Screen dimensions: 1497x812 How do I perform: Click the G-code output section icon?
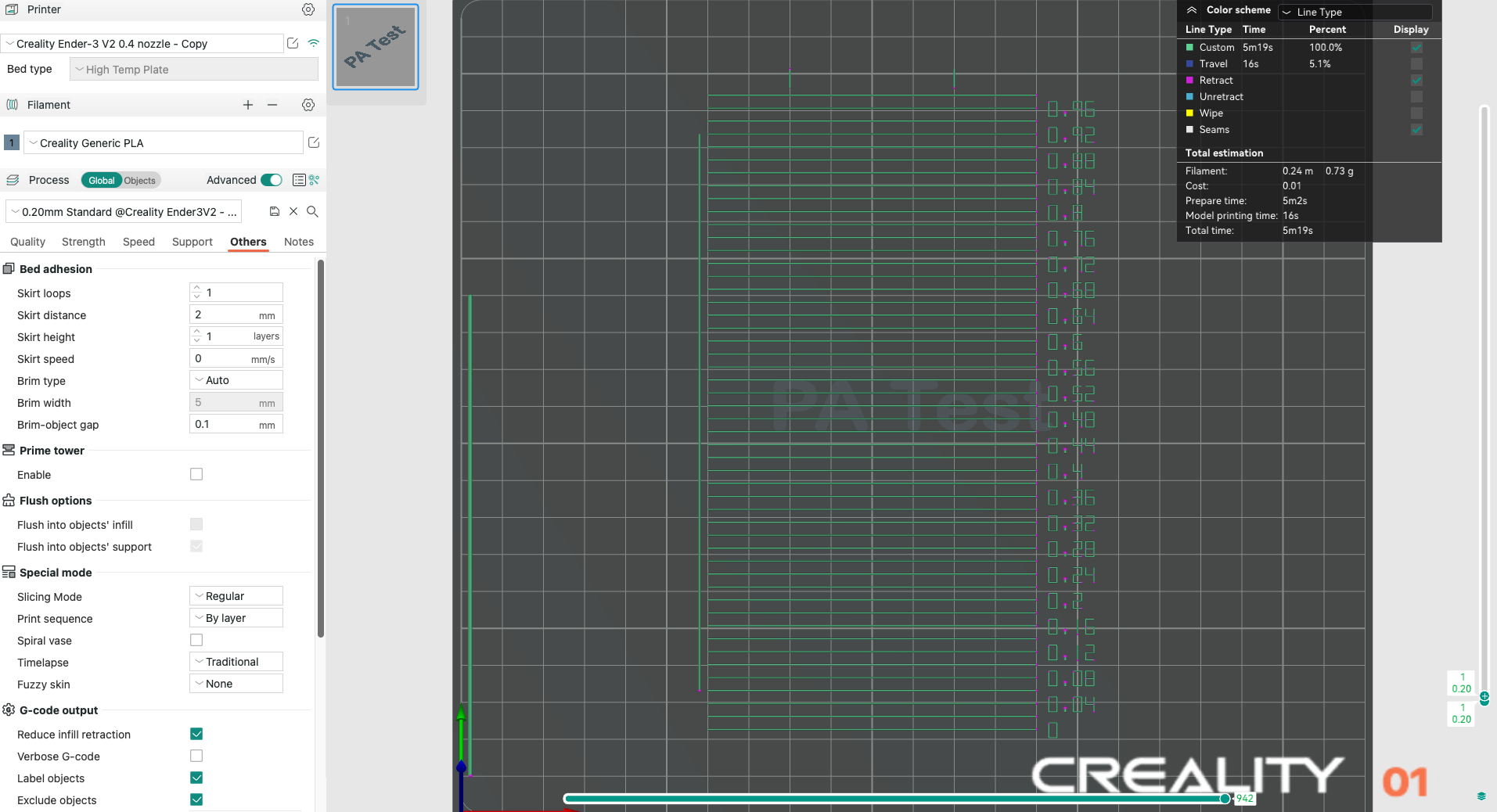tap(9, 710)
